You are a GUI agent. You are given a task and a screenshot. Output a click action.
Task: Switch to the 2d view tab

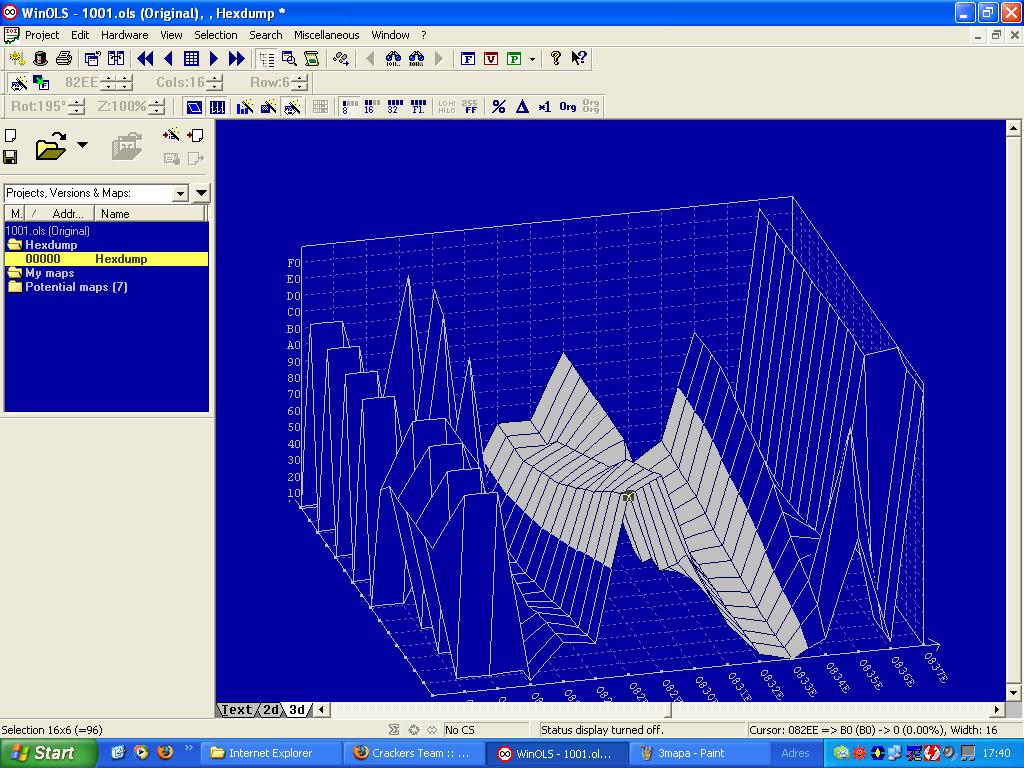[271, 710]
